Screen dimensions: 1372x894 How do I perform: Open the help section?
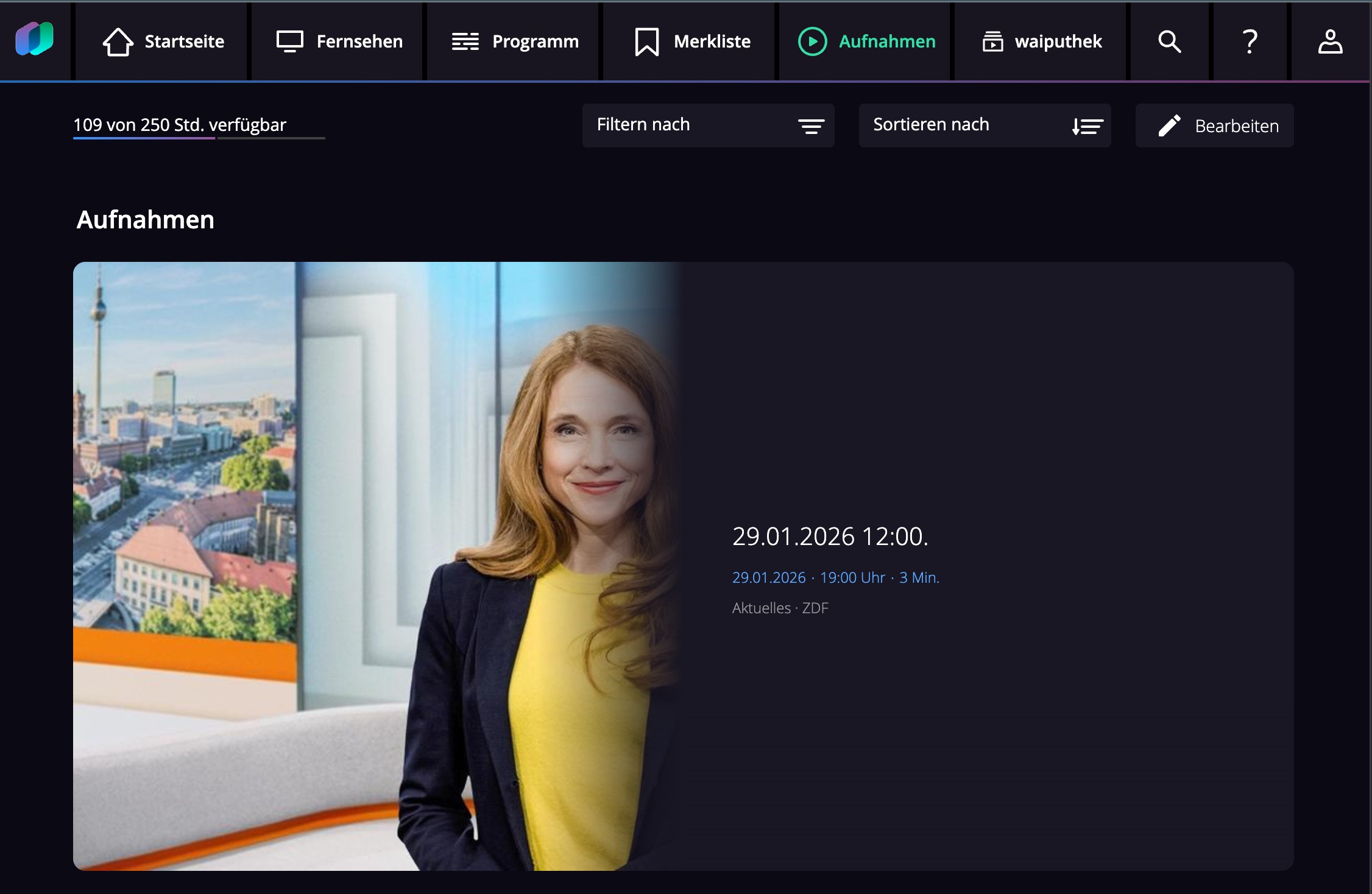[x=1250, y=41]
